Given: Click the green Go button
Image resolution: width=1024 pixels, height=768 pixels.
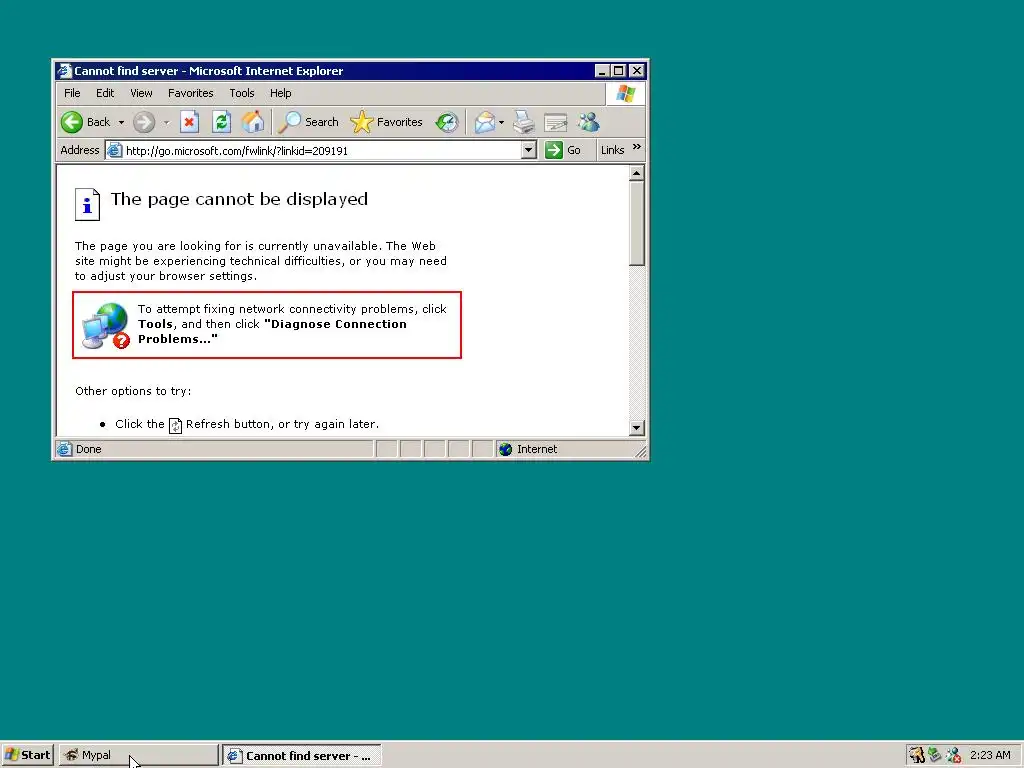Looking at the screenshot, I should [563, 150].
